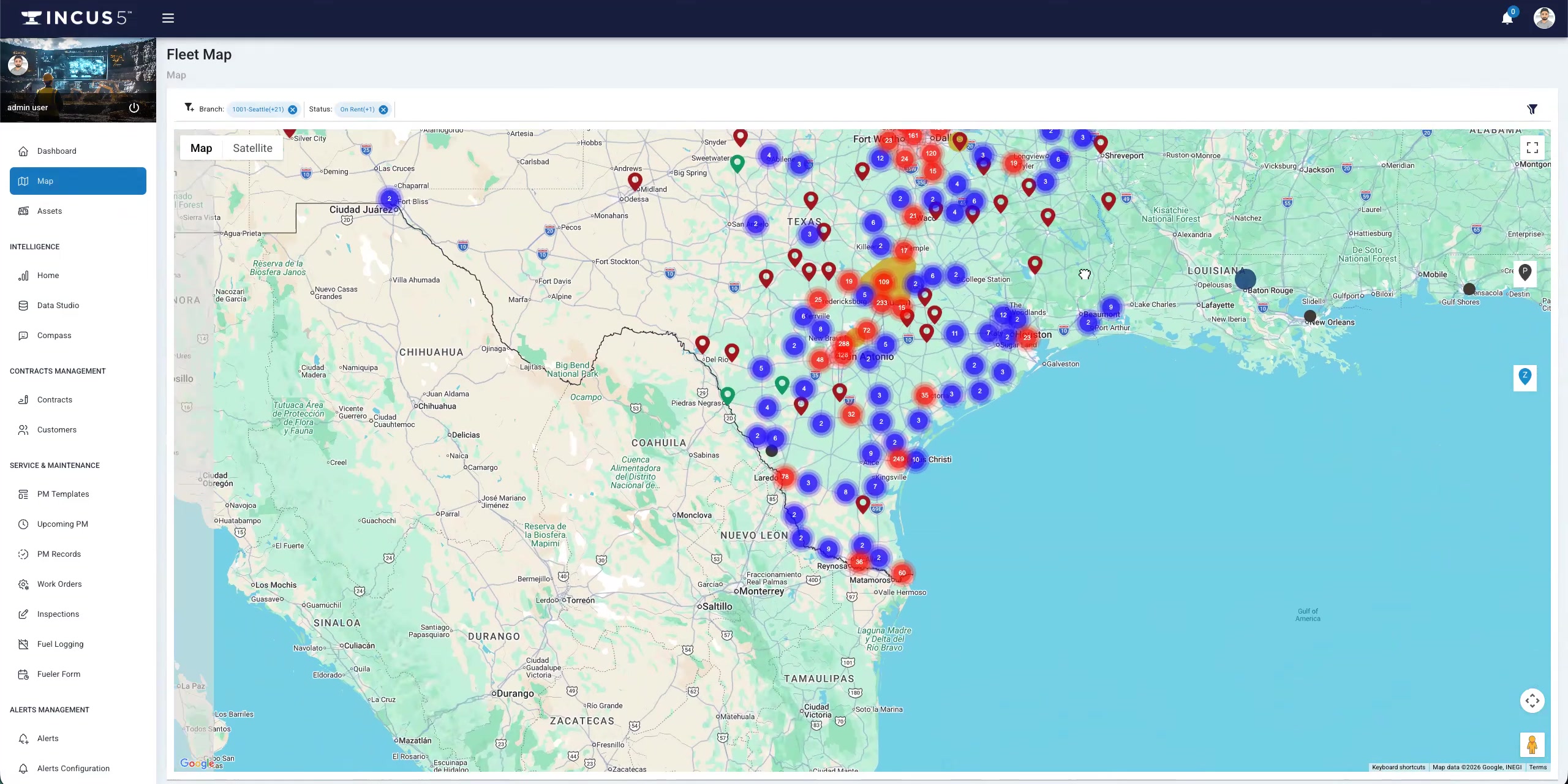Open the notifications bell
Viewport: 1568px width, 784px height.
click(x=1507, y=18)
